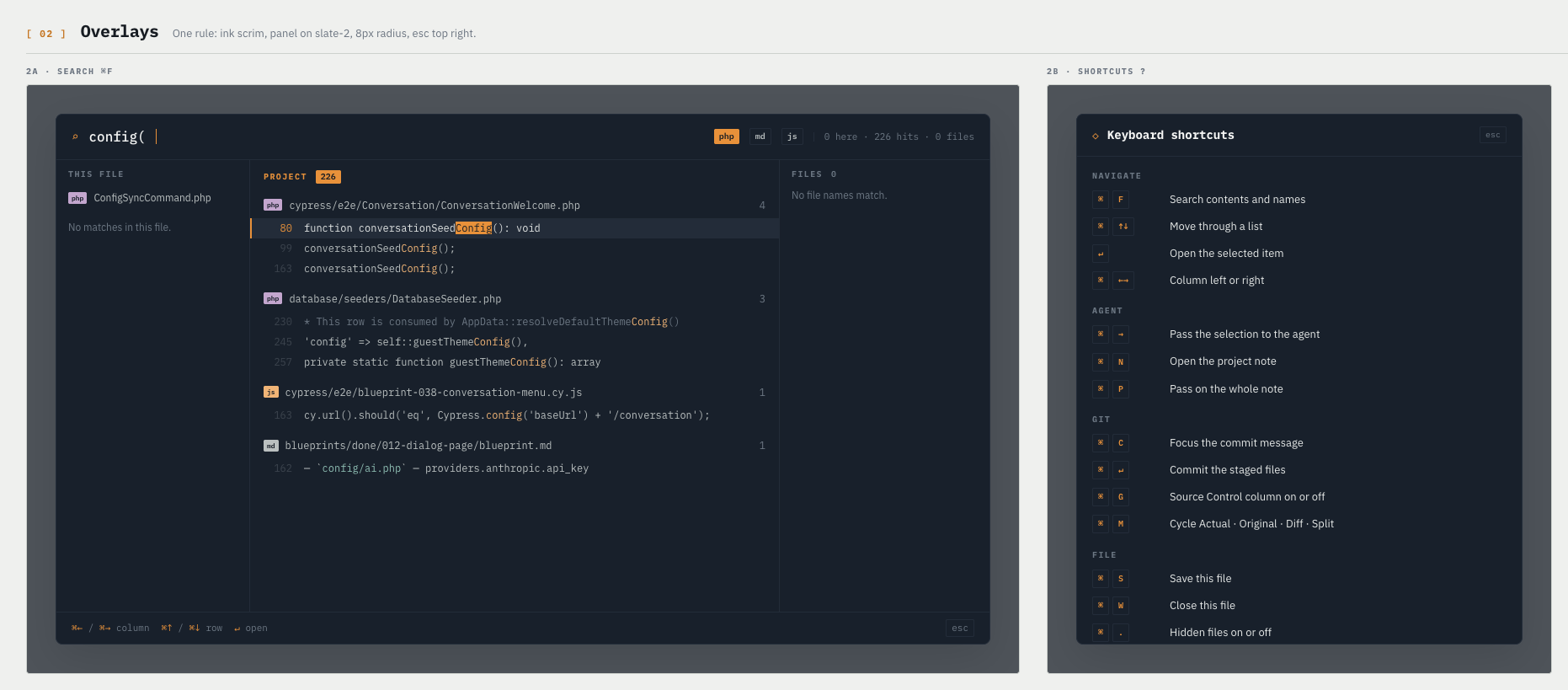Click md badge of blueprint.md
Screen dimensions: 1568x690
click(271, 446)
